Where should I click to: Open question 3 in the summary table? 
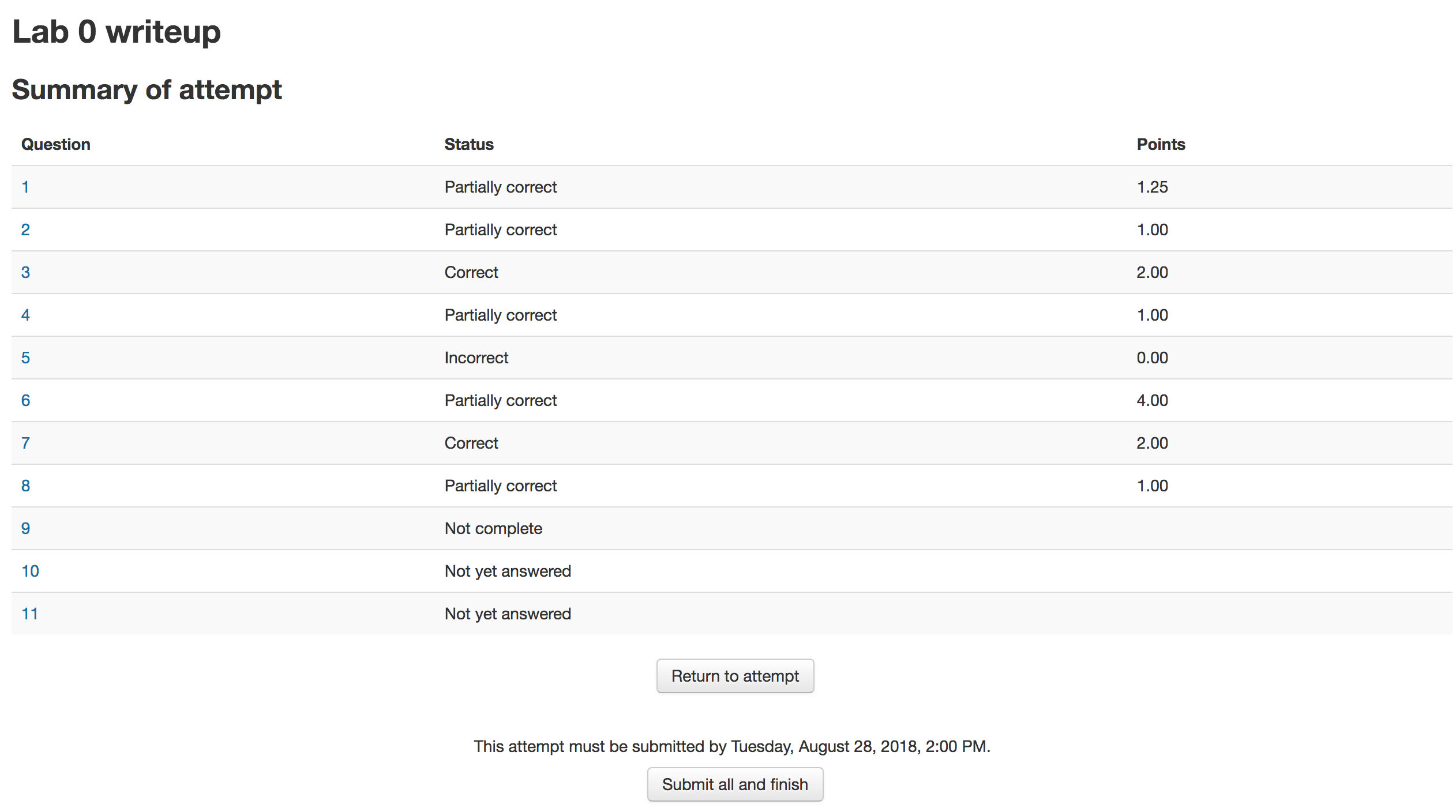pos(25,272)
